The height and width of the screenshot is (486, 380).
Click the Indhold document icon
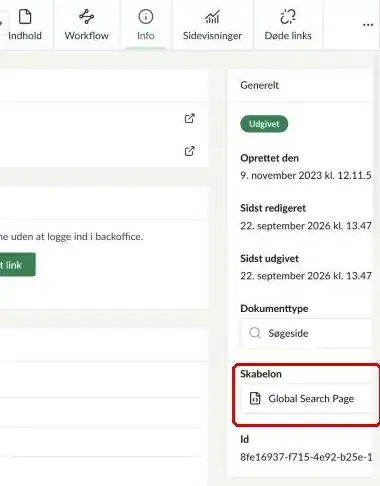coord(25,17)
